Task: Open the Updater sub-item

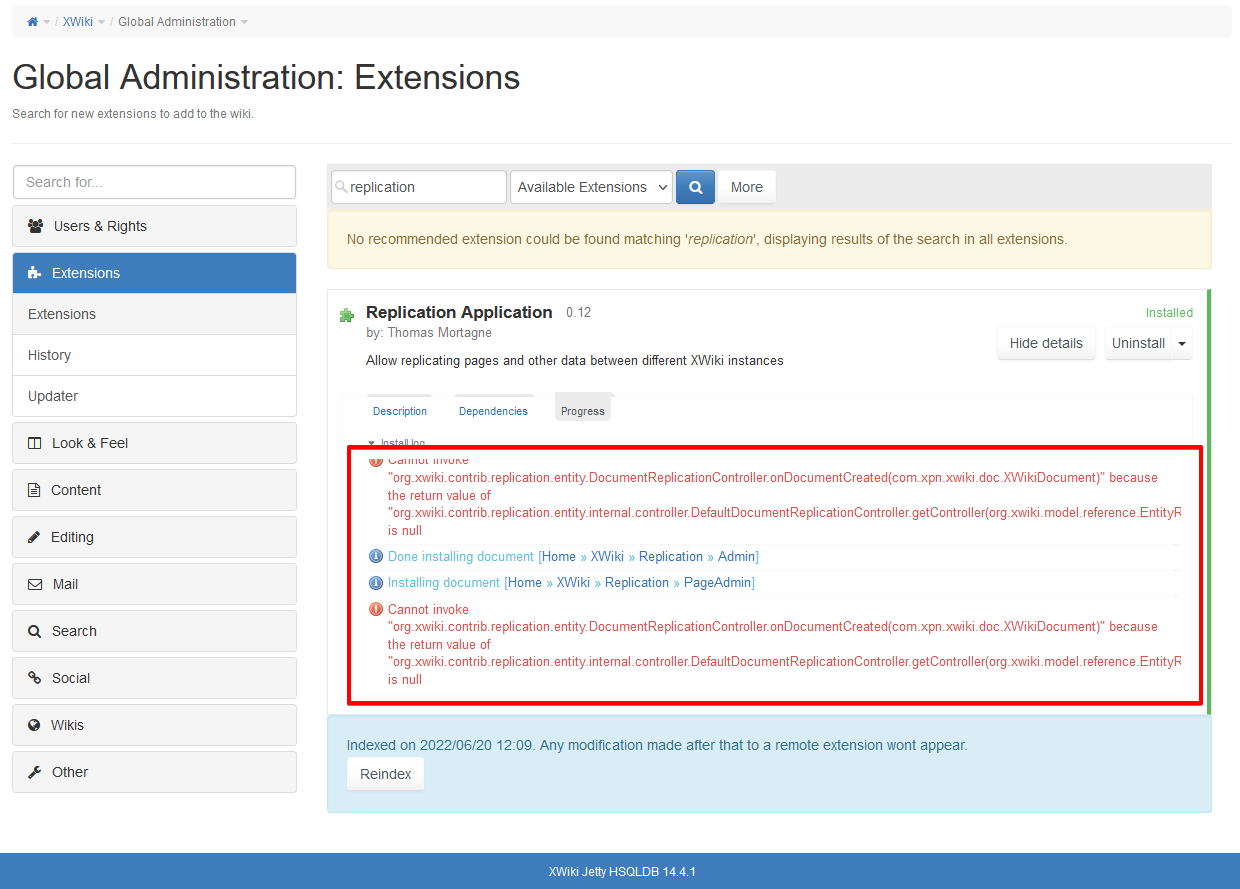Action: click(x=155, y=396)
